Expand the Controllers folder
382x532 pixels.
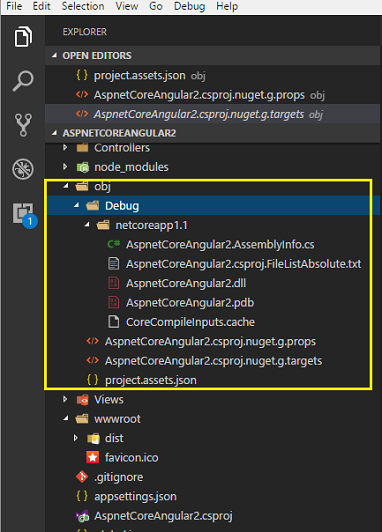coord(65,147)
